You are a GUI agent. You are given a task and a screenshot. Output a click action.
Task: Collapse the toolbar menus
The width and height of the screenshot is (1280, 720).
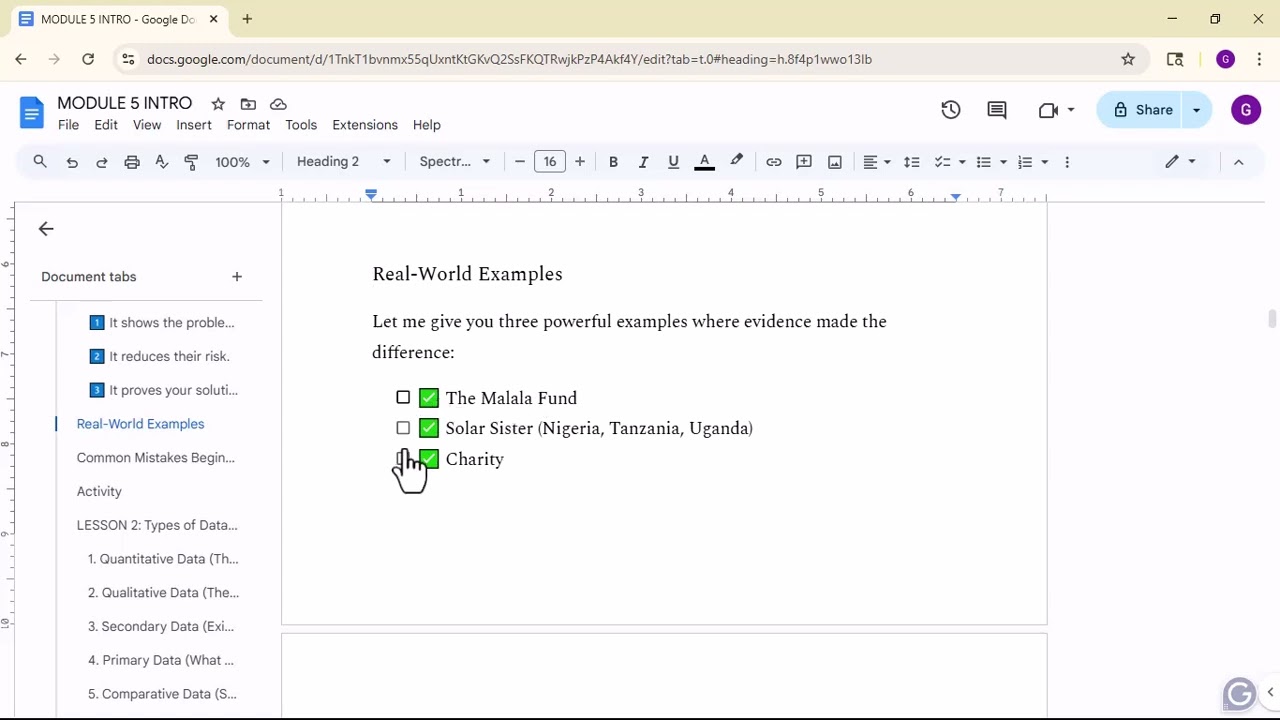click(1238, 162)
